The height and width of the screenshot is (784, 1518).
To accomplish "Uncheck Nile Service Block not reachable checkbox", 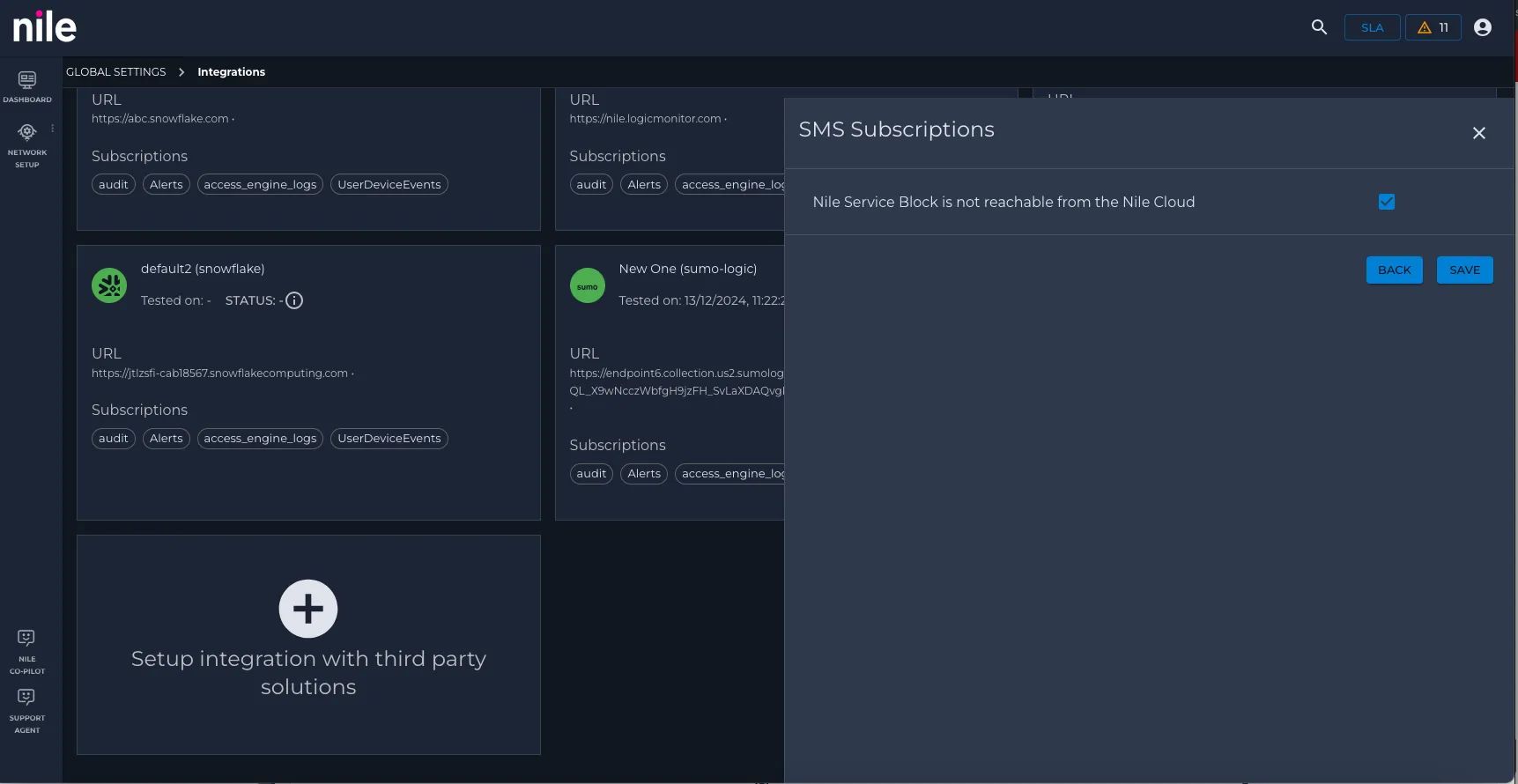I will [x=1387, y=202].
